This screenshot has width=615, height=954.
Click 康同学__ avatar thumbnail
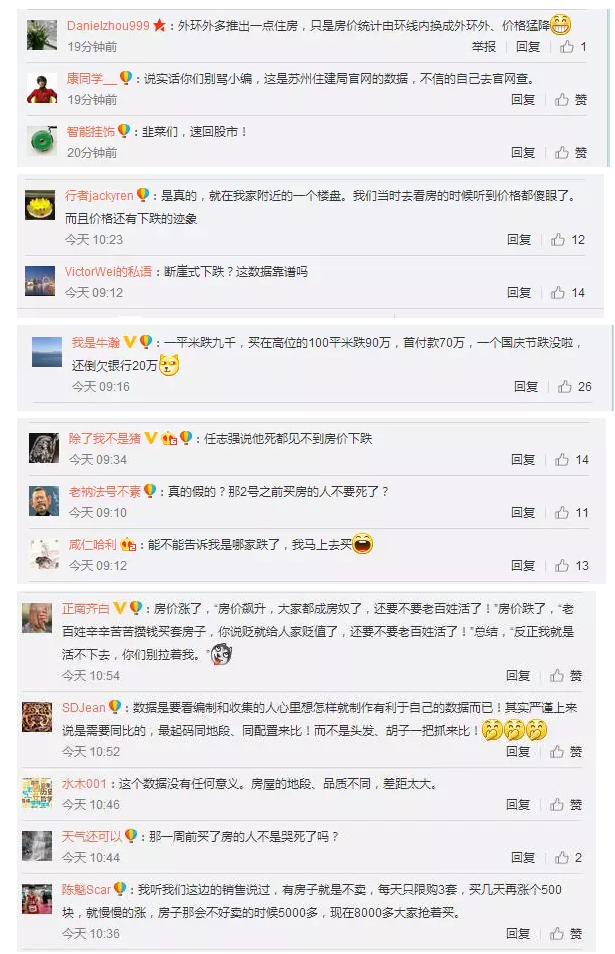pyautogui.click(x=42, y=88)
